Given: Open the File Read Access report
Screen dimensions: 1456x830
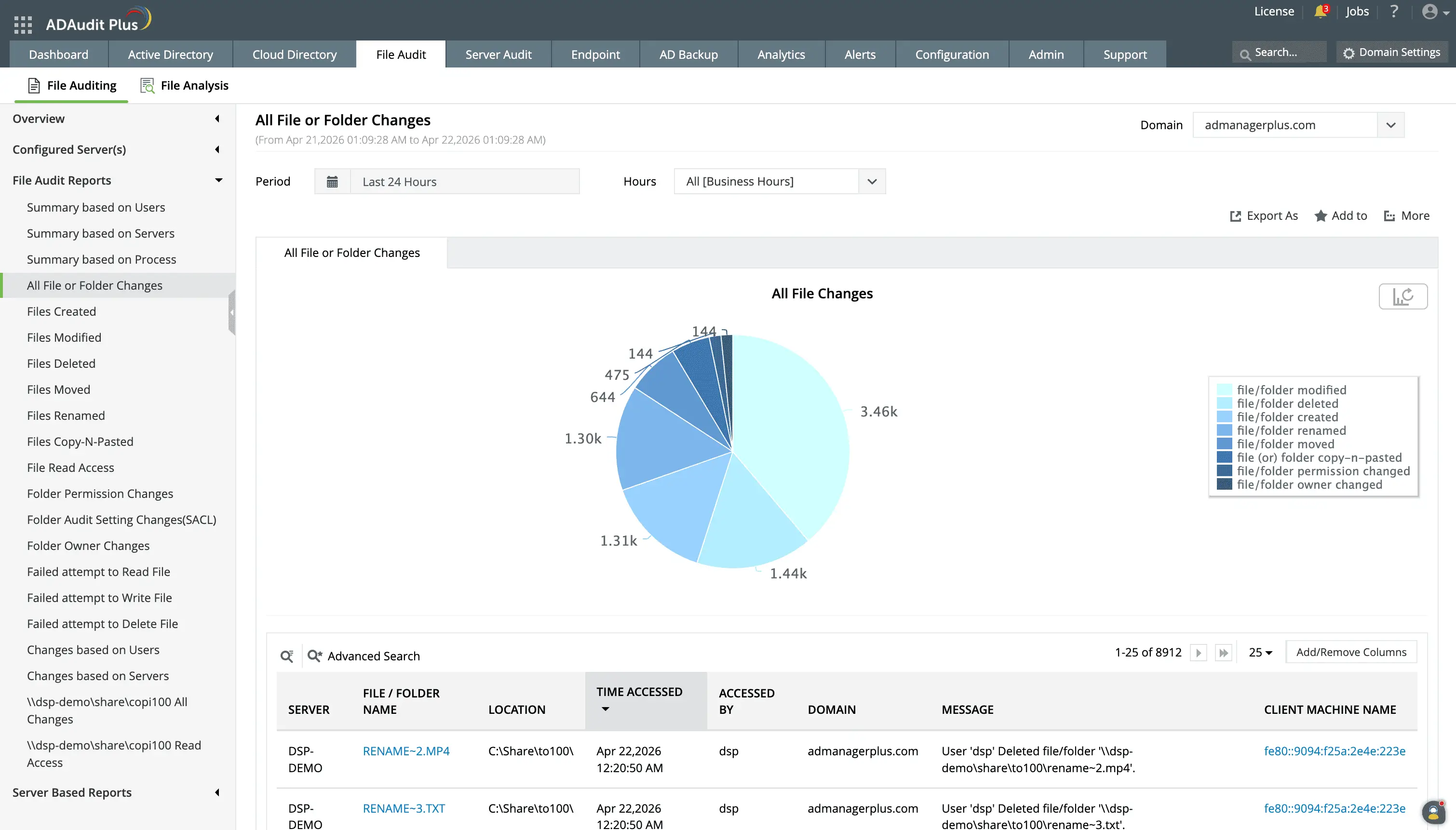Looking at the screenshot, I should 70,468.
